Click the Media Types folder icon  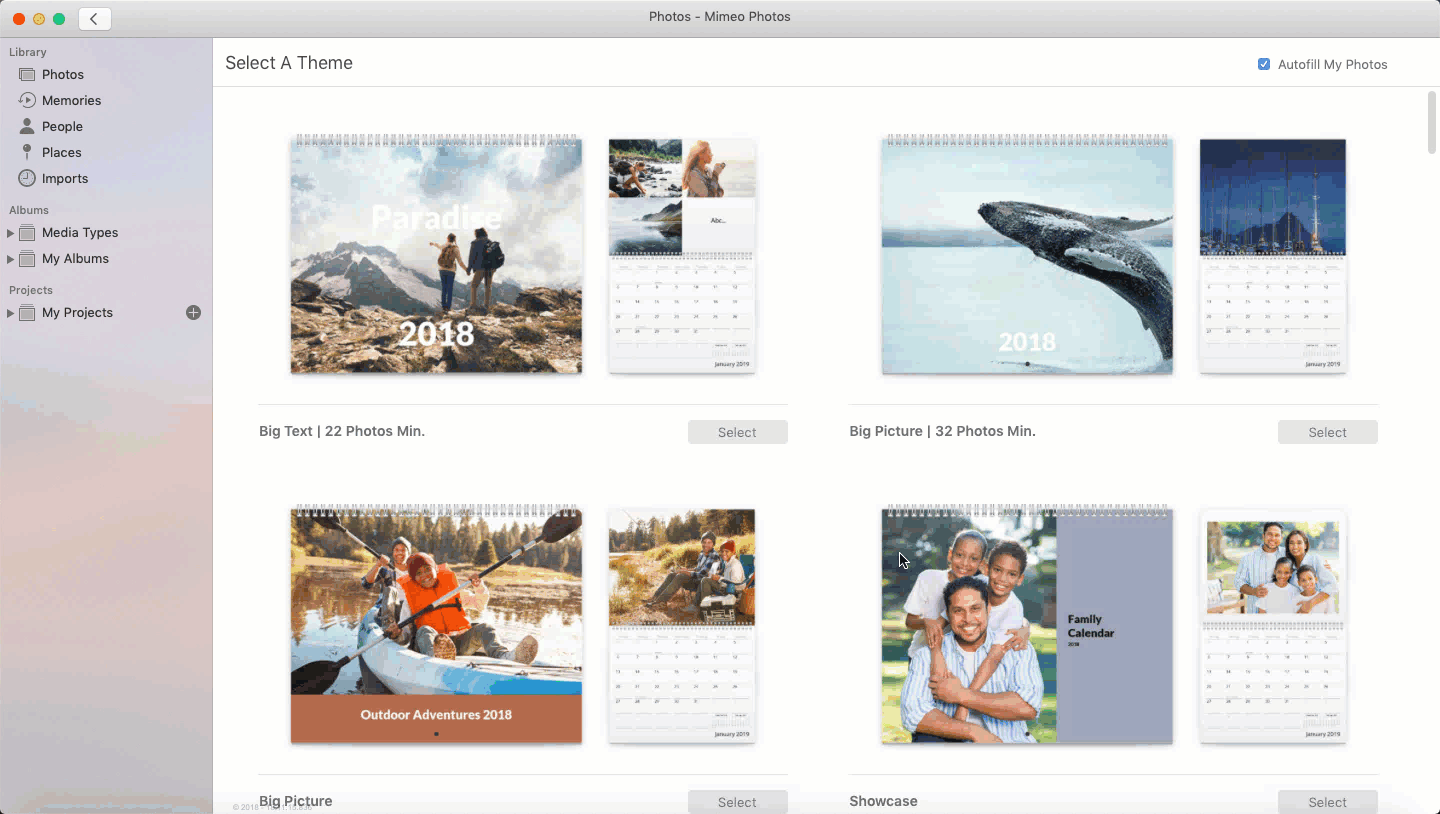[27, 233]
